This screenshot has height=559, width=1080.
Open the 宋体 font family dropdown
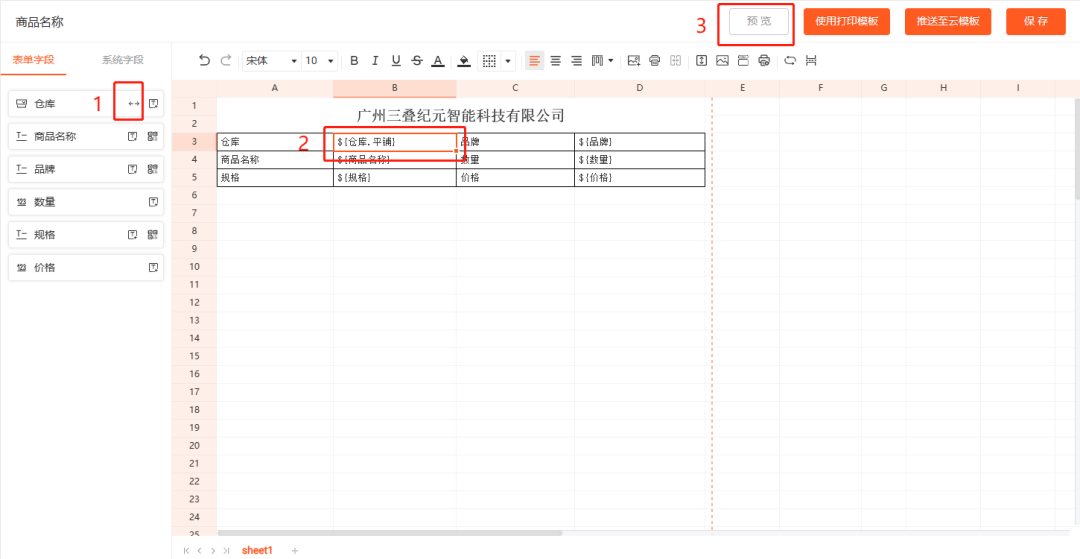(271, 61)
